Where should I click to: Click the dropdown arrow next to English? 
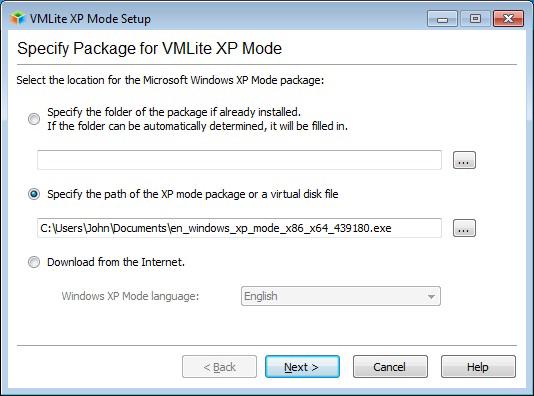[x=431, y=297]
